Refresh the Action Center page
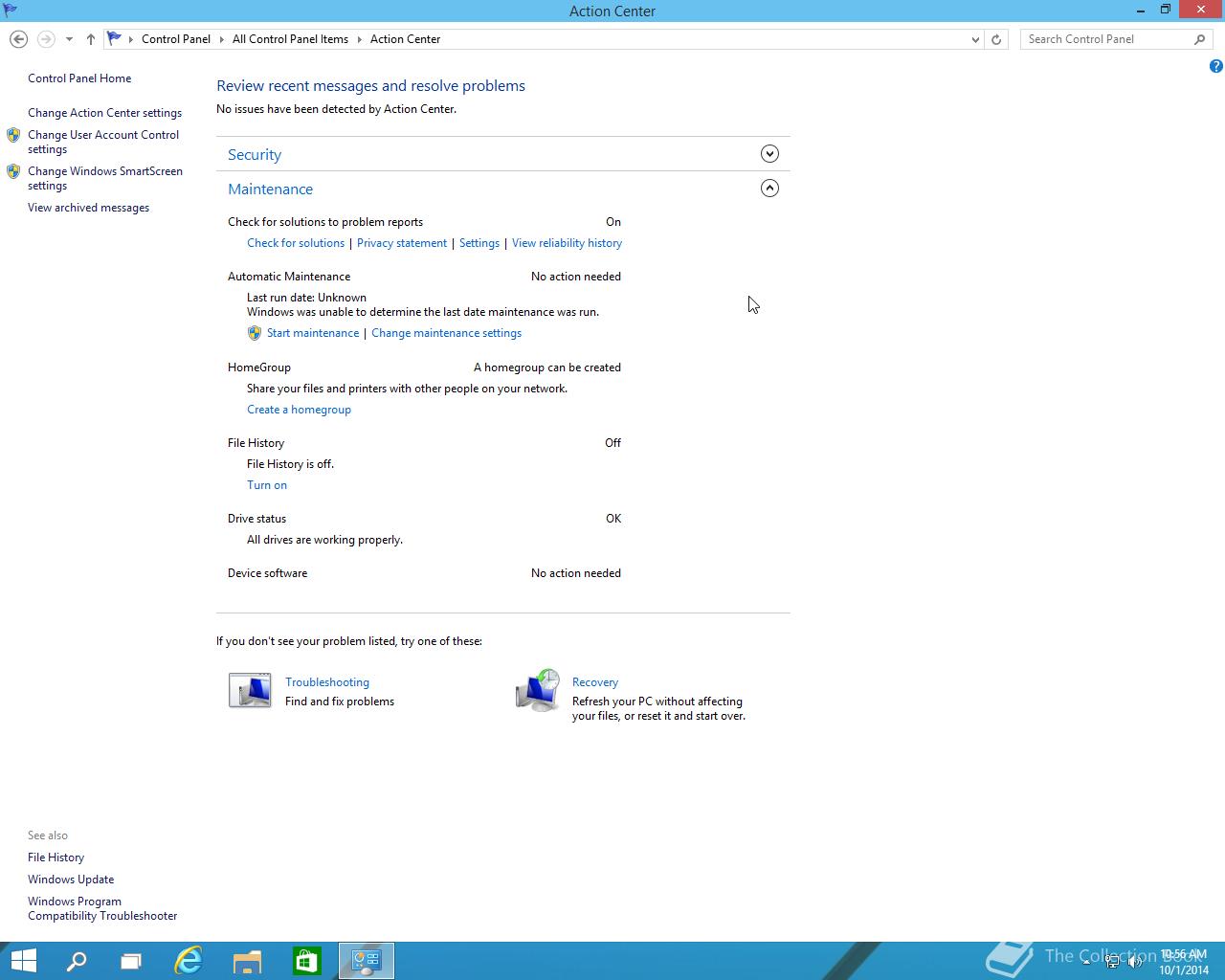Viewport: 1225px width, 980px height. coord(996,39)
